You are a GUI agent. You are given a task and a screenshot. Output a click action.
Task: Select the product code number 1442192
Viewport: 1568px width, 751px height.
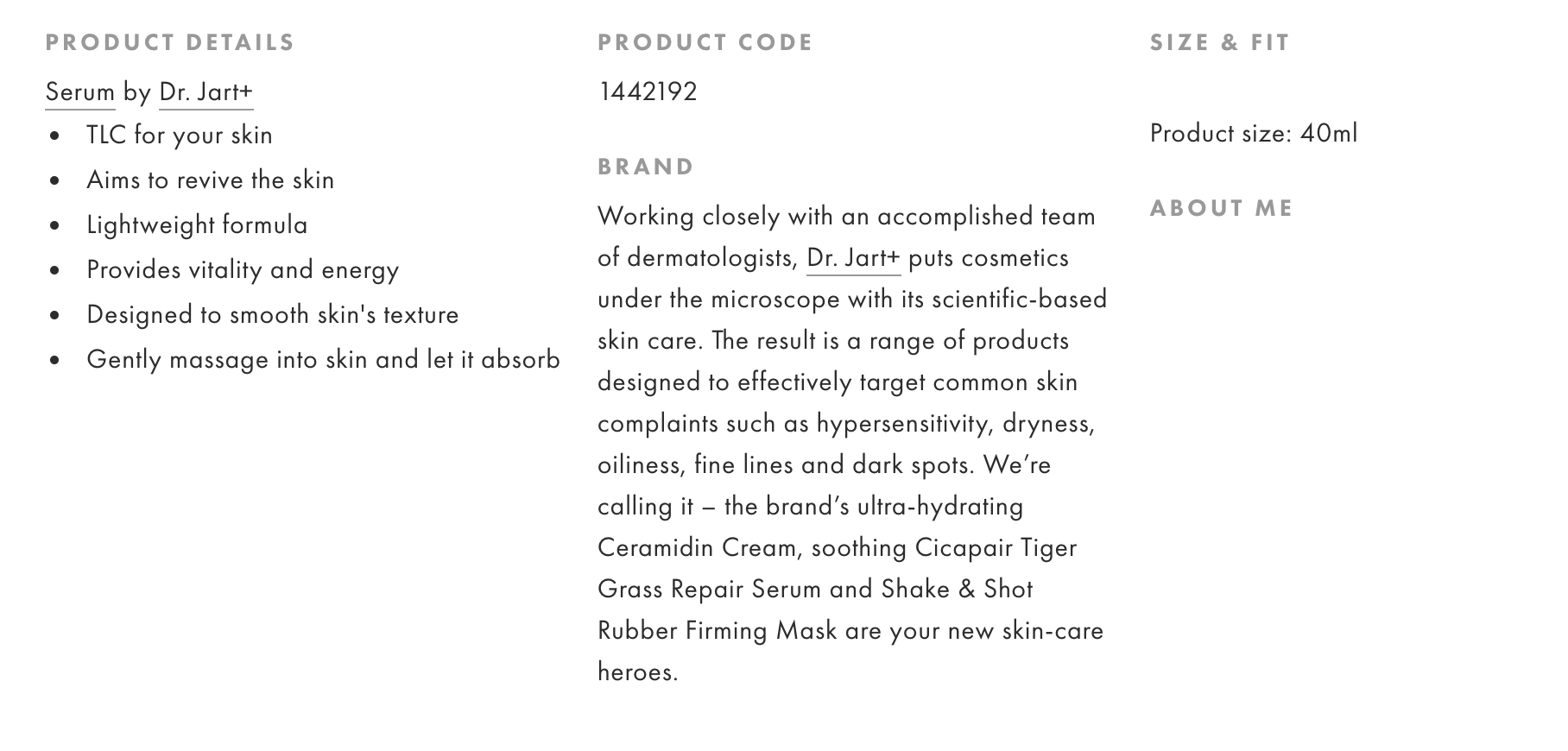(647, 92)
